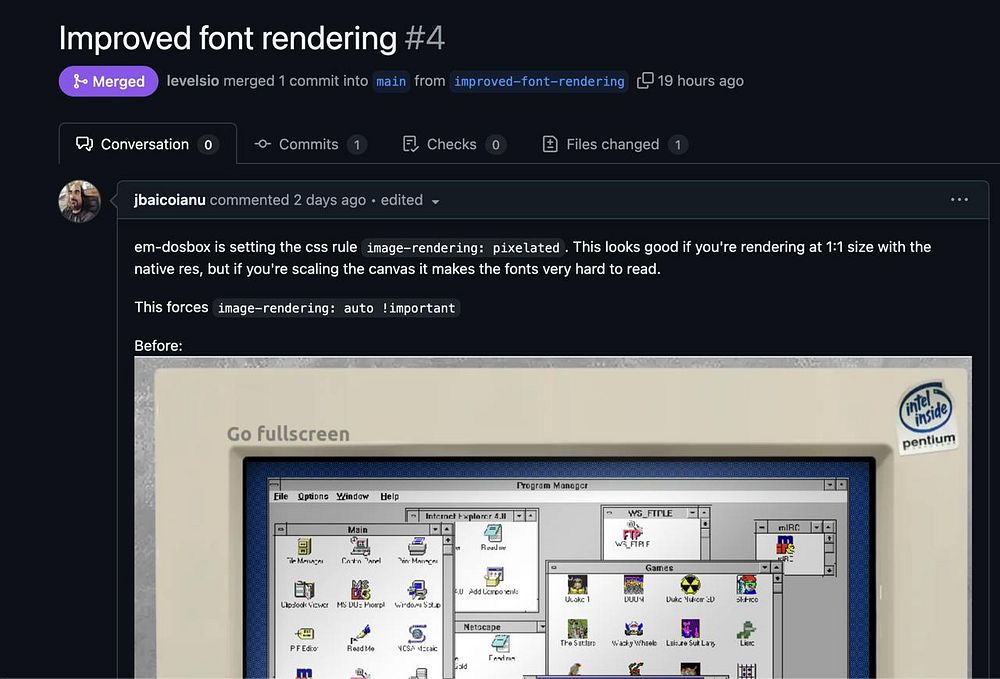Select the Clipbook Viewer icon

(x=304, y=595)
